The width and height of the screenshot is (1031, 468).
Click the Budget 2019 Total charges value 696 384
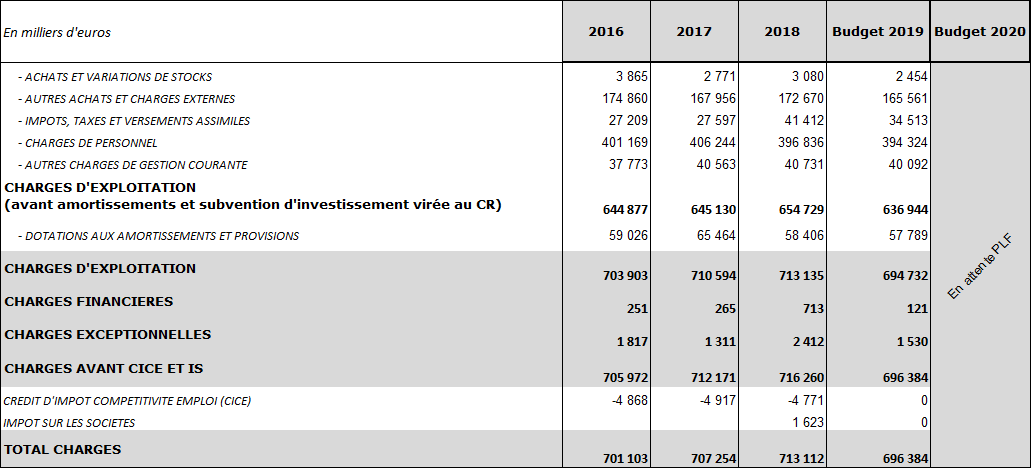(x=904, y=459)
